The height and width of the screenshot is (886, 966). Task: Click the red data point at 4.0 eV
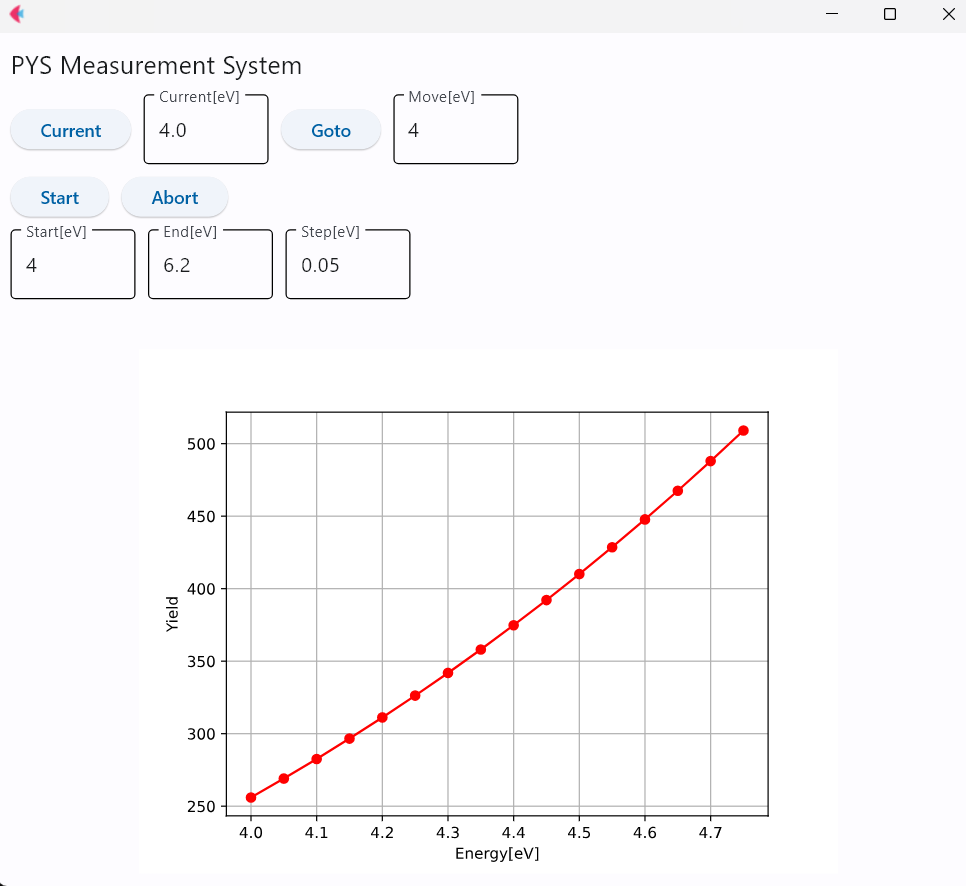[251, 797]
